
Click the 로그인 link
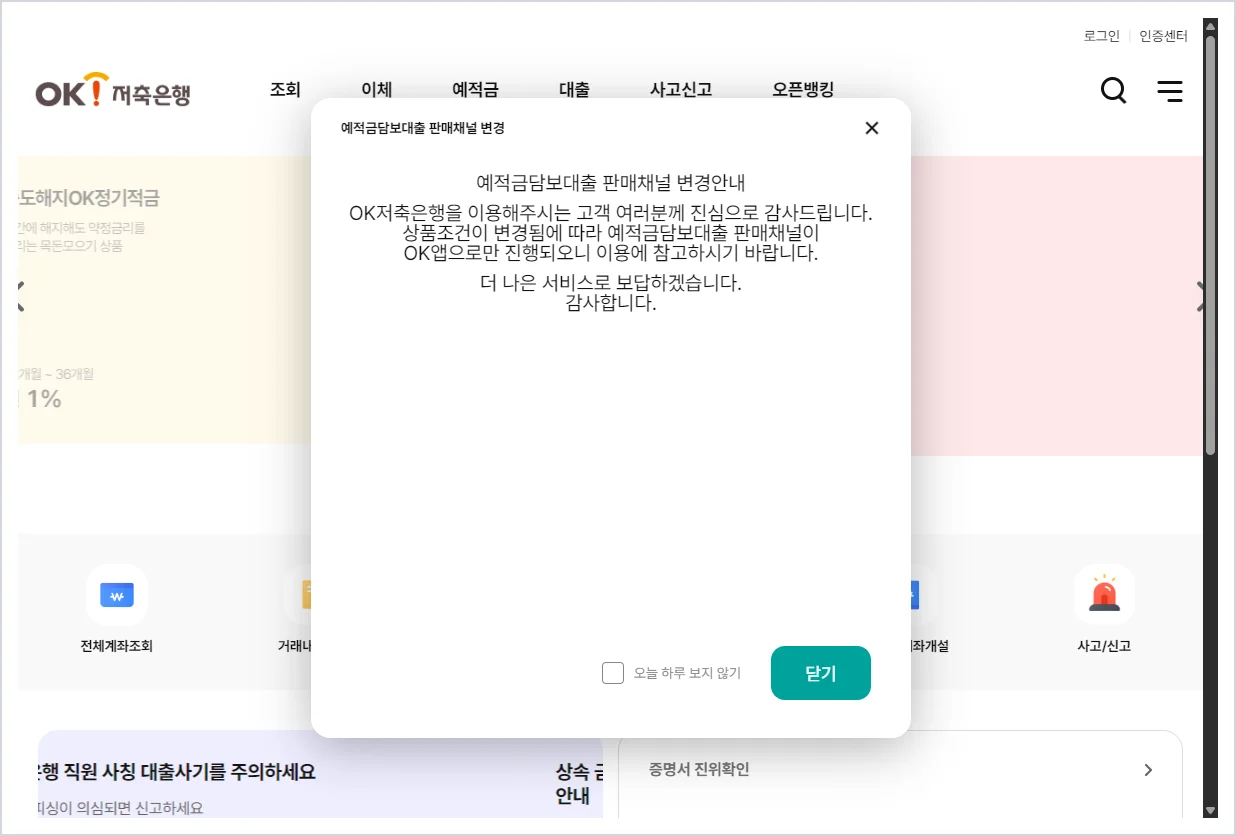point(1102,36)
